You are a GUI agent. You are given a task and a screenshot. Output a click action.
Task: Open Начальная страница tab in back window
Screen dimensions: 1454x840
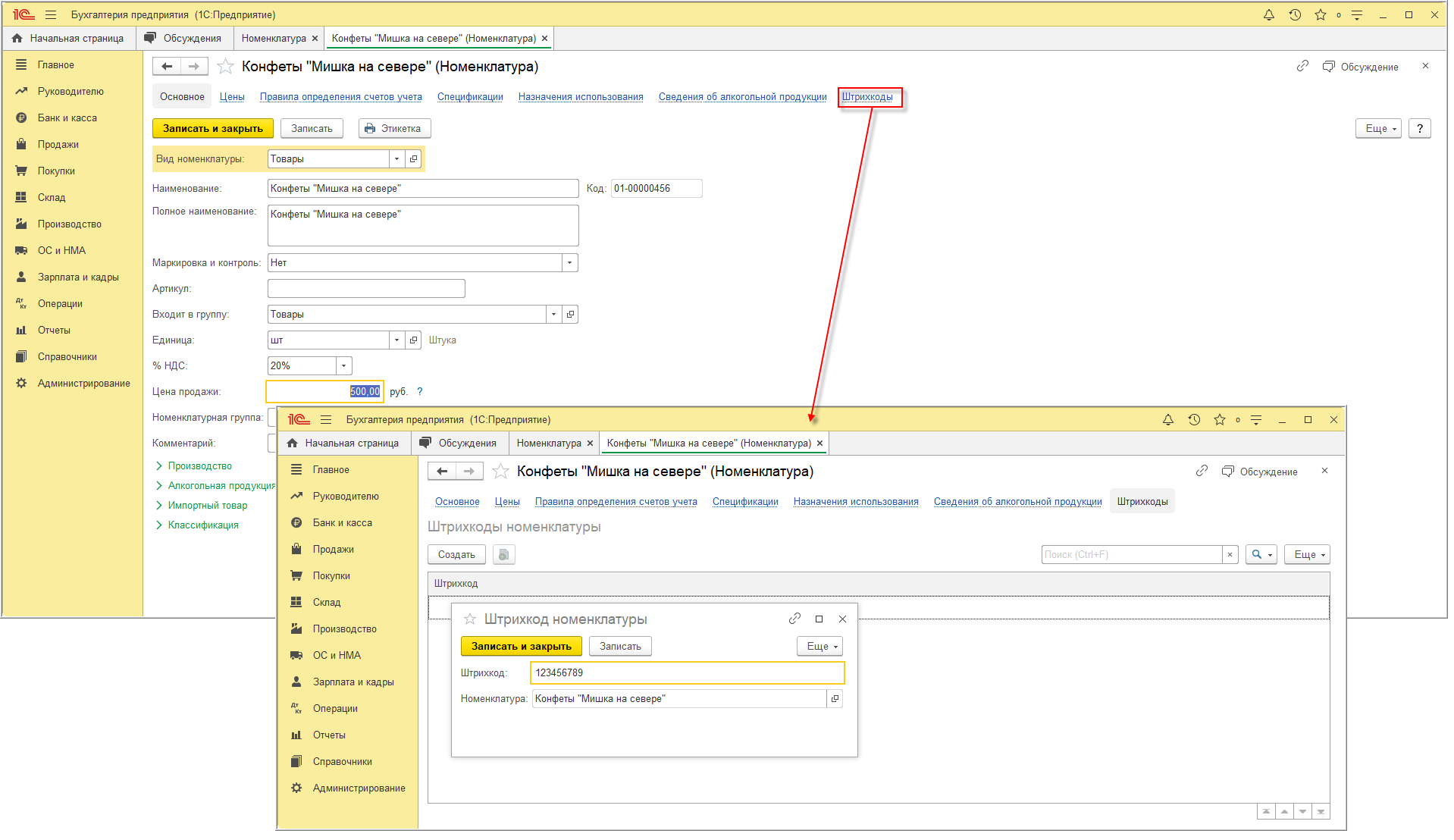(68, 38)
